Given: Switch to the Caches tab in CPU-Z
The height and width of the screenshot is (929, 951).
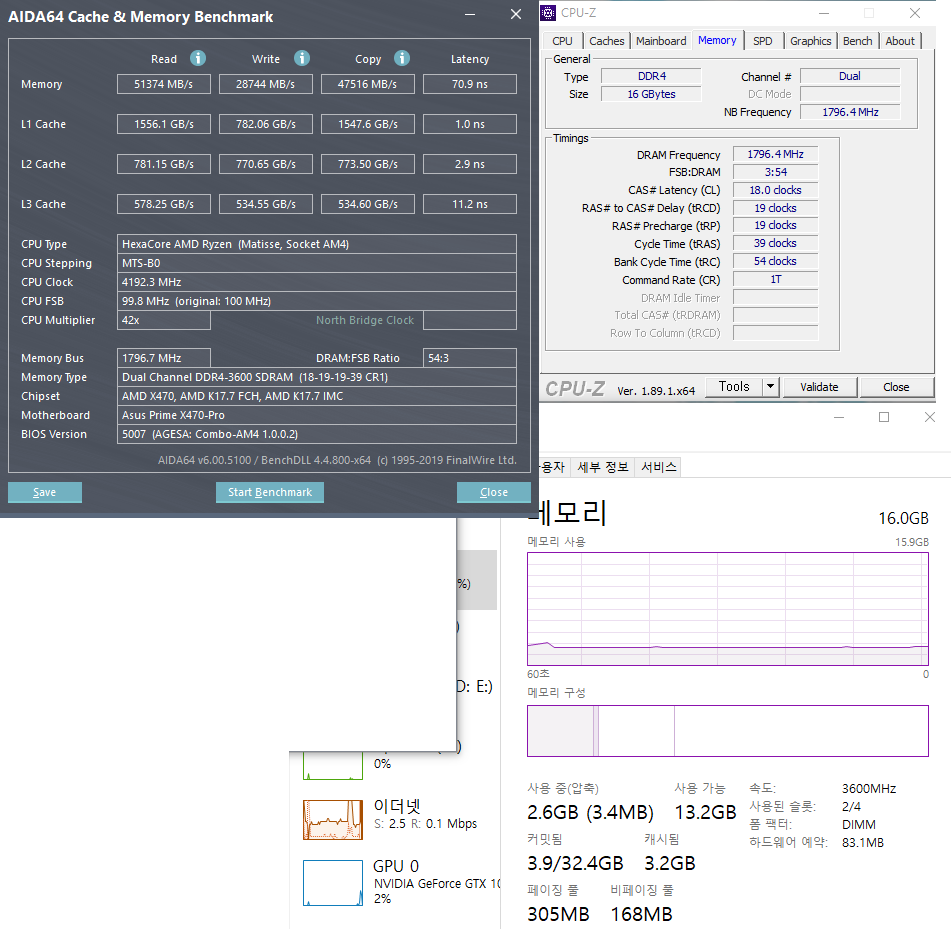Looking at the screenshot, I should (607, 41).
